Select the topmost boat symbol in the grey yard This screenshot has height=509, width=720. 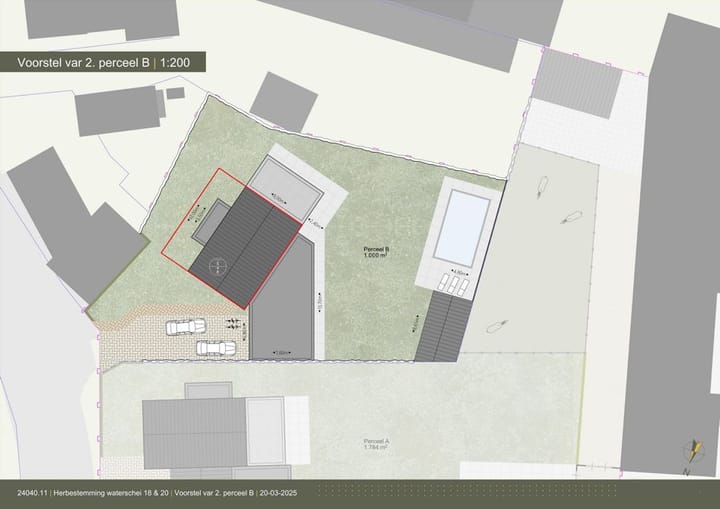tap(544, 186)
